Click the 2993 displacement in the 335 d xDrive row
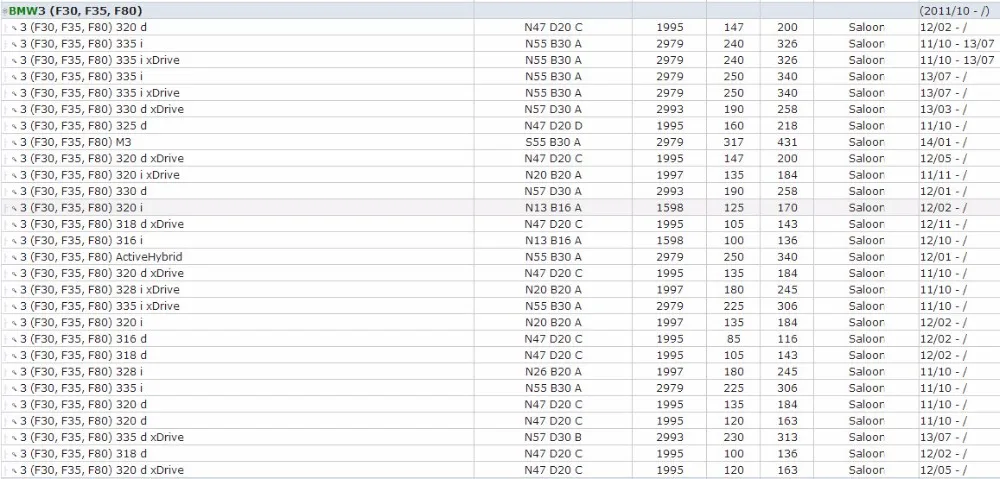1000x479 pixels. click(670, 438)
